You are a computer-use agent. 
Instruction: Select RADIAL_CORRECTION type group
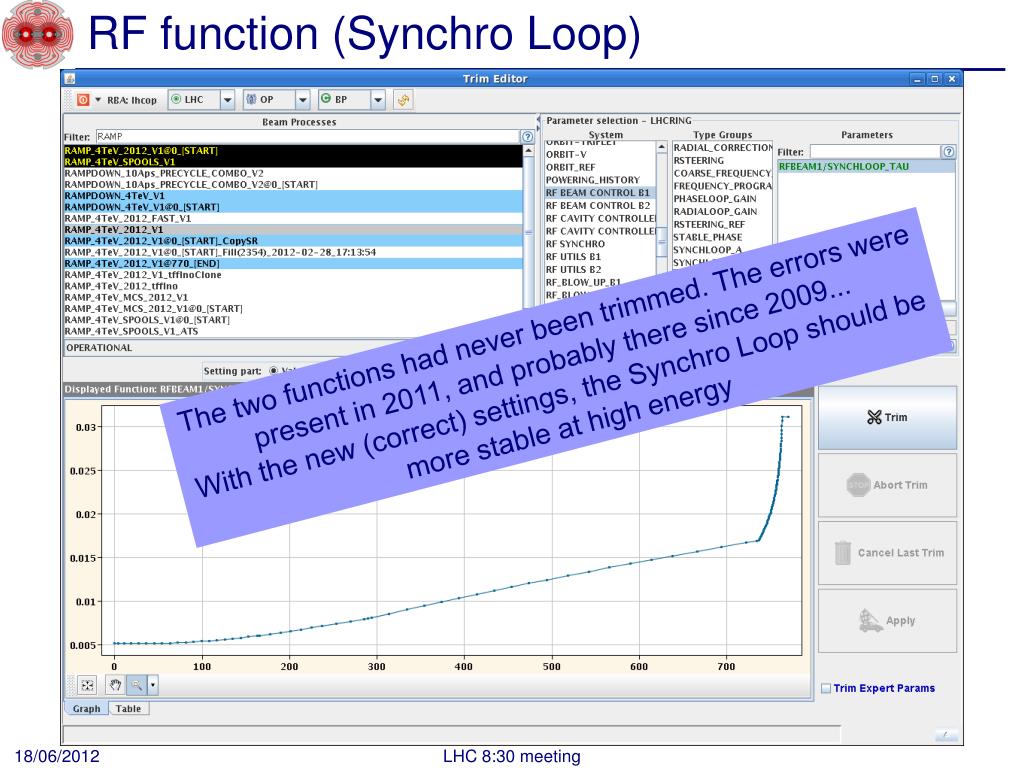[x=722, y=148]
